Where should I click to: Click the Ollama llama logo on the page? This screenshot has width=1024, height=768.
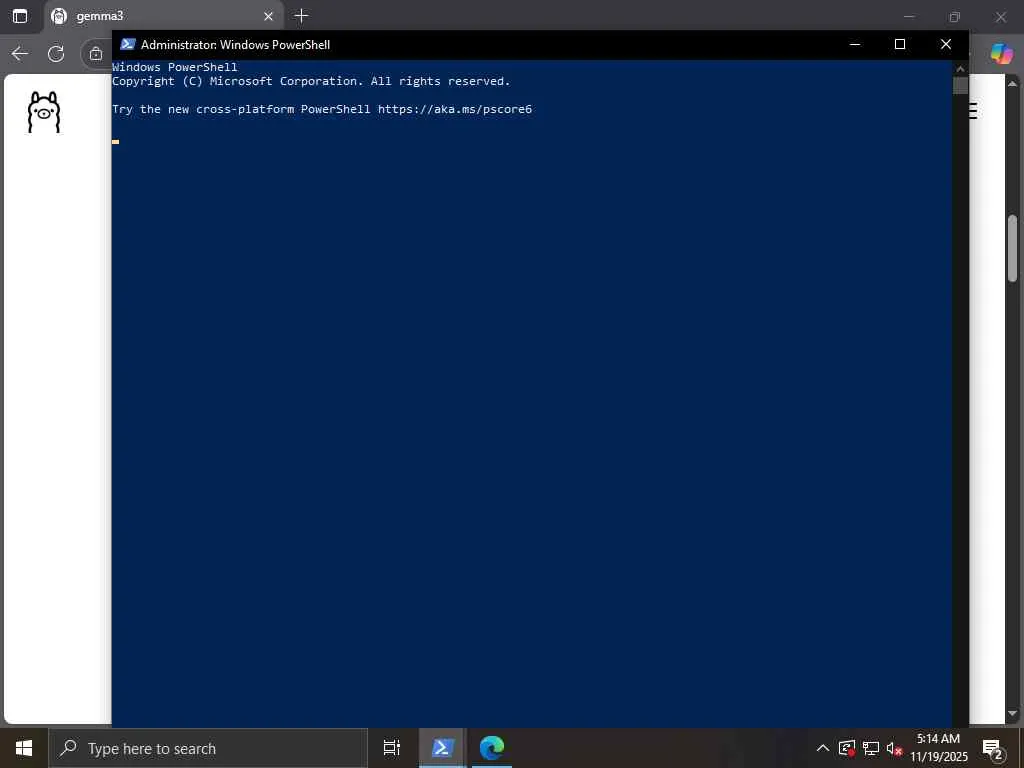(44, 112)
